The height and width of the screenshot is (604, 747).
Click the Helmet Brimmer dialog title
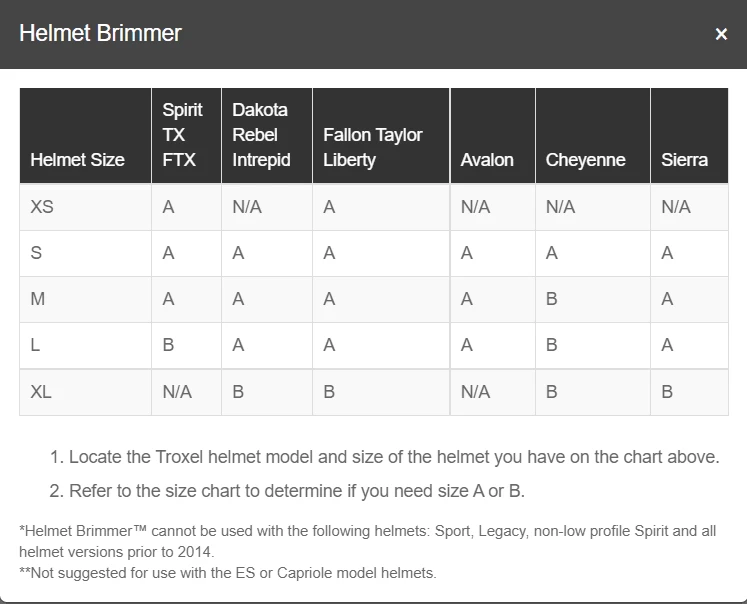tap(100, 33)
